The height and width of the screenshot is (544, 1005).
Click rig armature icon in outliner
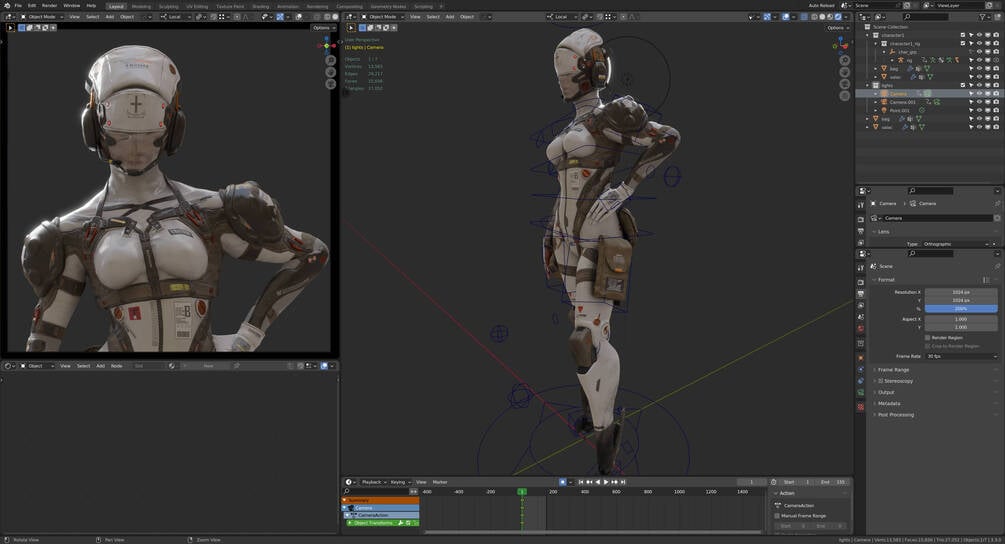coord(903,59)
